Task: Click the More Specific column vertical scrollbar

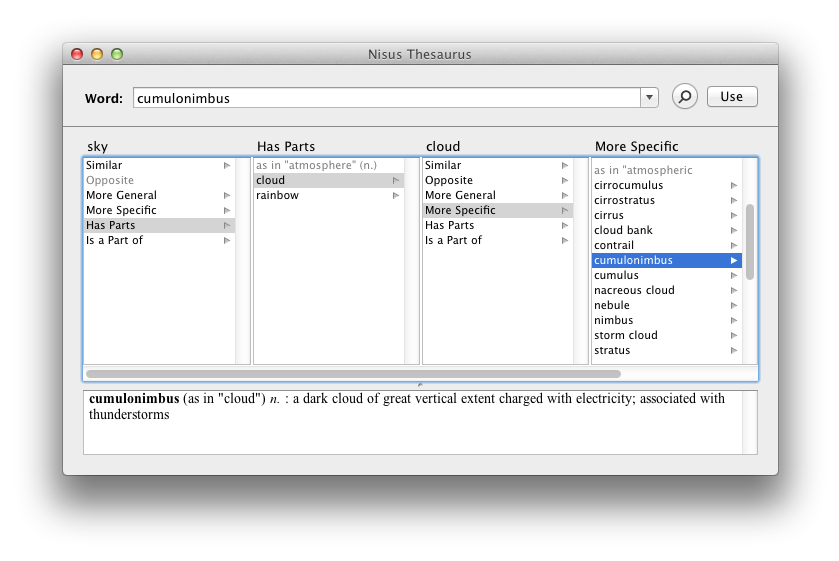Action: point(750,241)
